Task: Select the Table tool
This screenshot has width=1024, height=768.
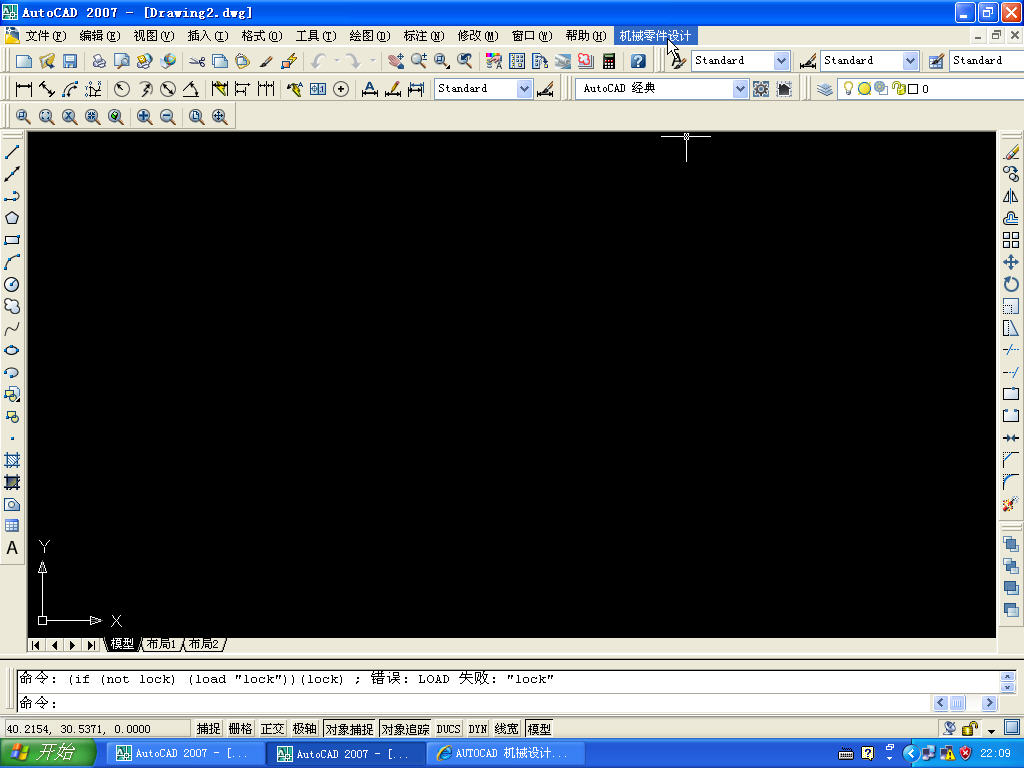Action: (12, 526)
